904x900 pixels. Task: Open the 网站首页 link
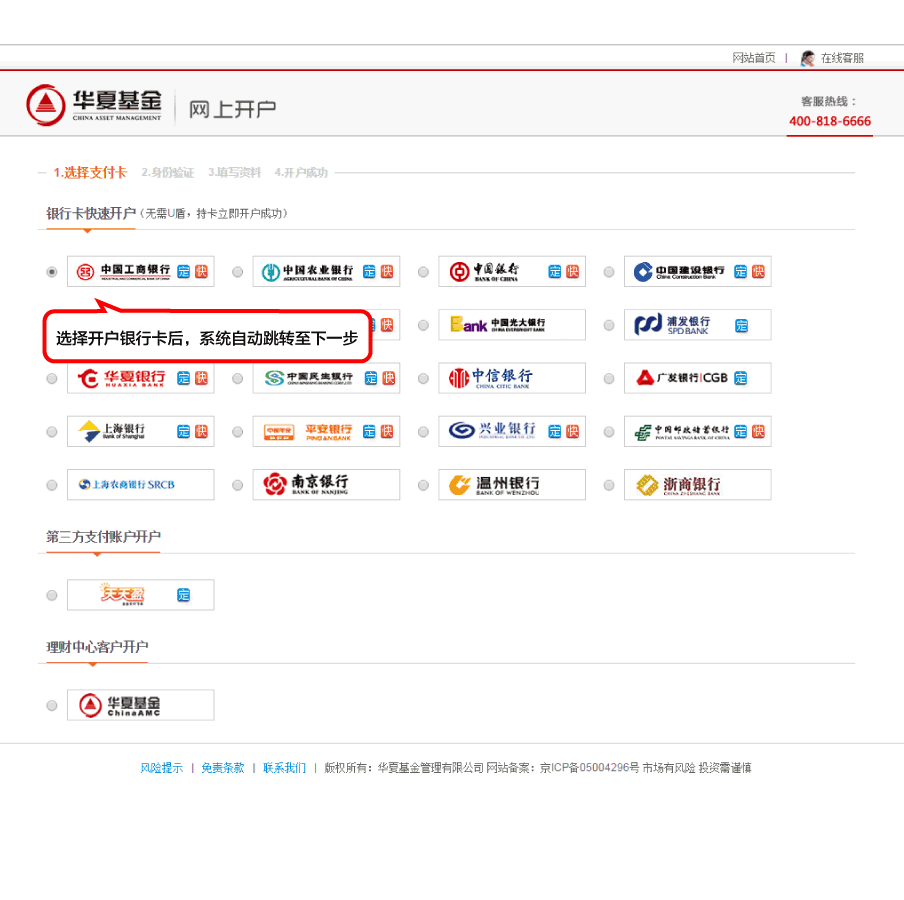pyautogui.click(x=754, y=58)
